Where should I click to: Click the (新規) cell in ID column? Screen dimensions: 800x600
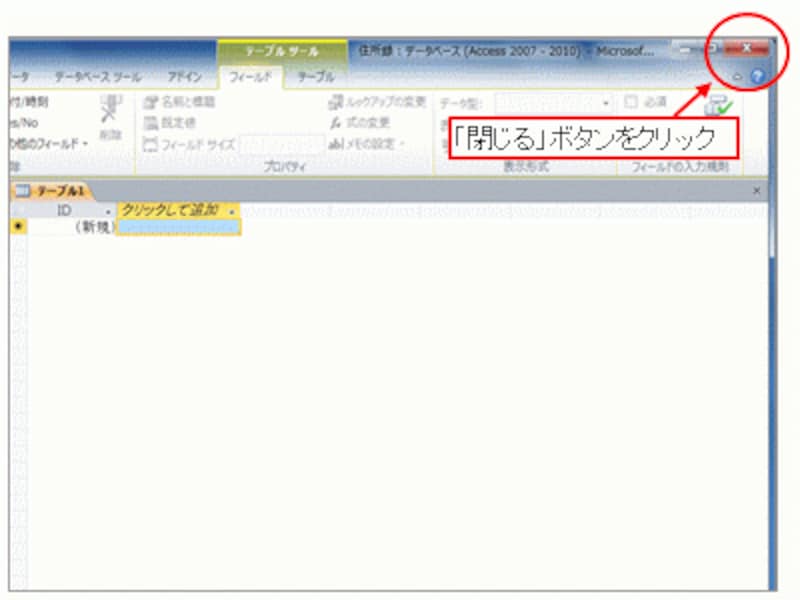(x=71, y=227)
